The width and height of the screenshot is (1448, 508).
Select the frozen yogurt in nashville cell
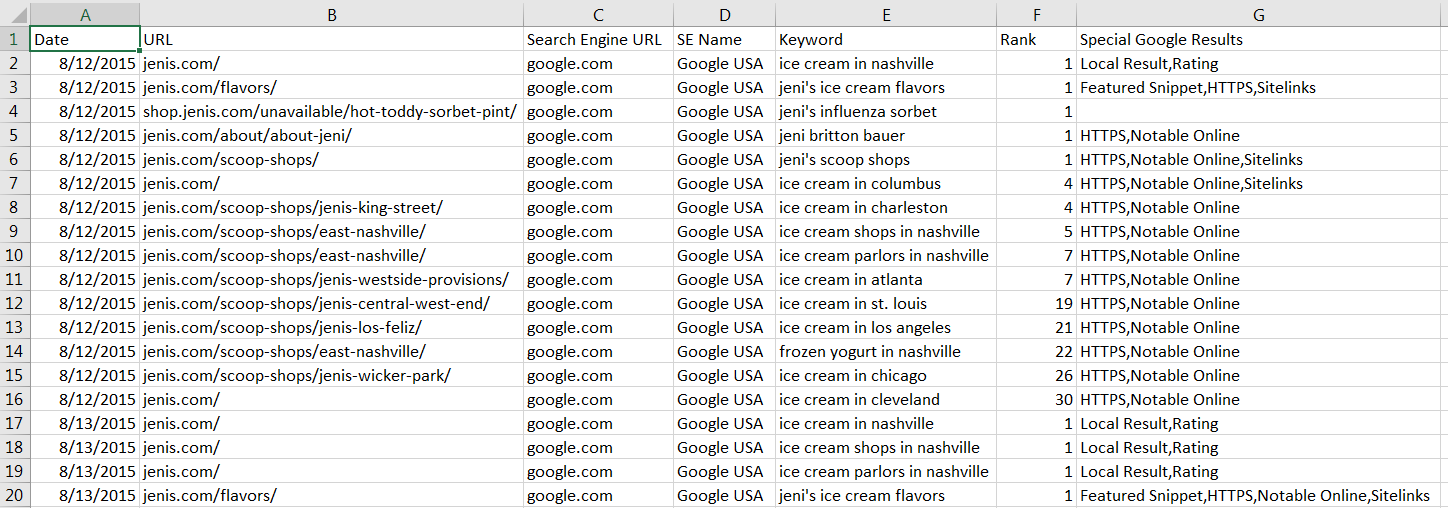885,352
